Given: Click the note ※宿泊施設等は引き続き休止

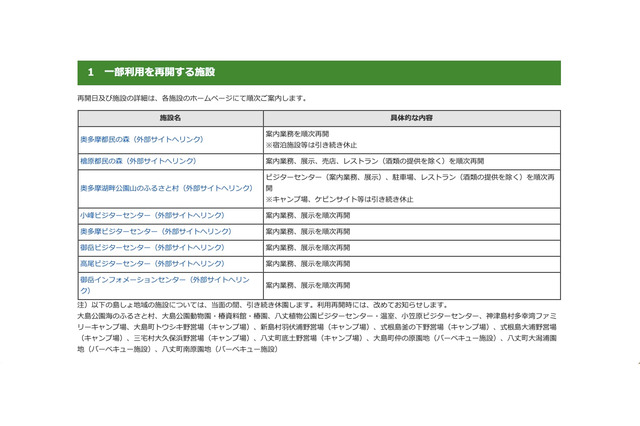Looking at the screenshot, I should [311, 145].
